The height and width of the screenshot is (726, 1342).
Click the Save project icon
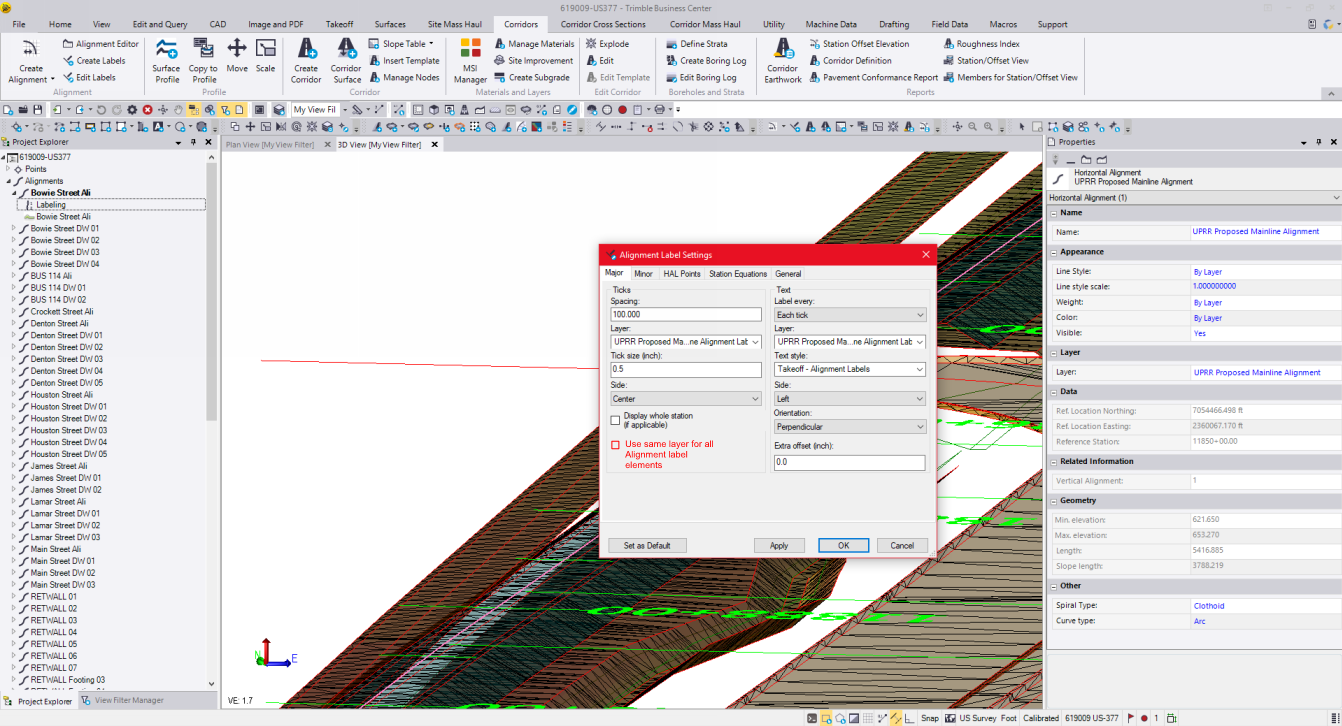38,109
